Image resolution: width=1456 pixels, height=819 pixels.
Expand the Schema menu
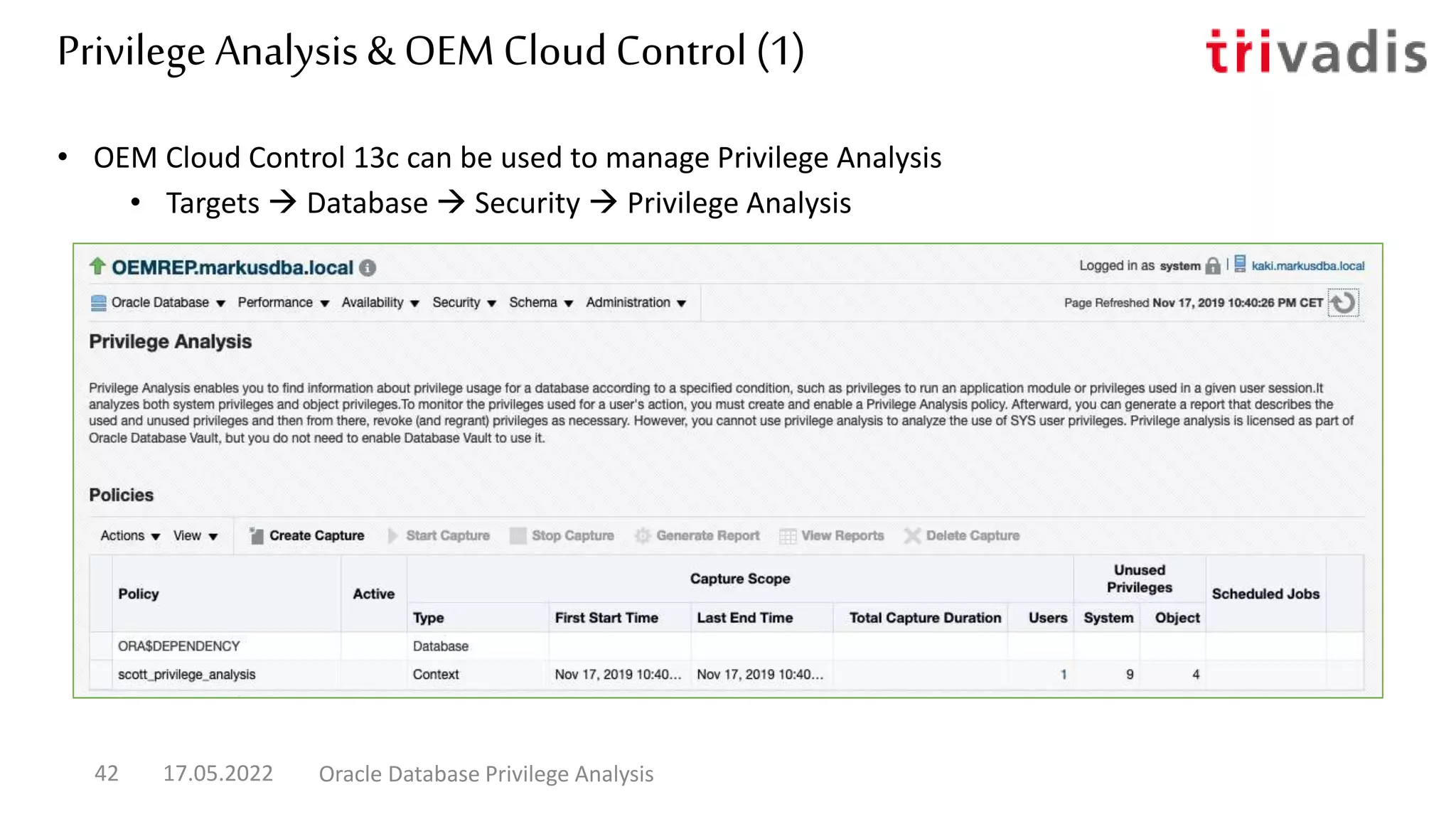(x=540, y=303)
